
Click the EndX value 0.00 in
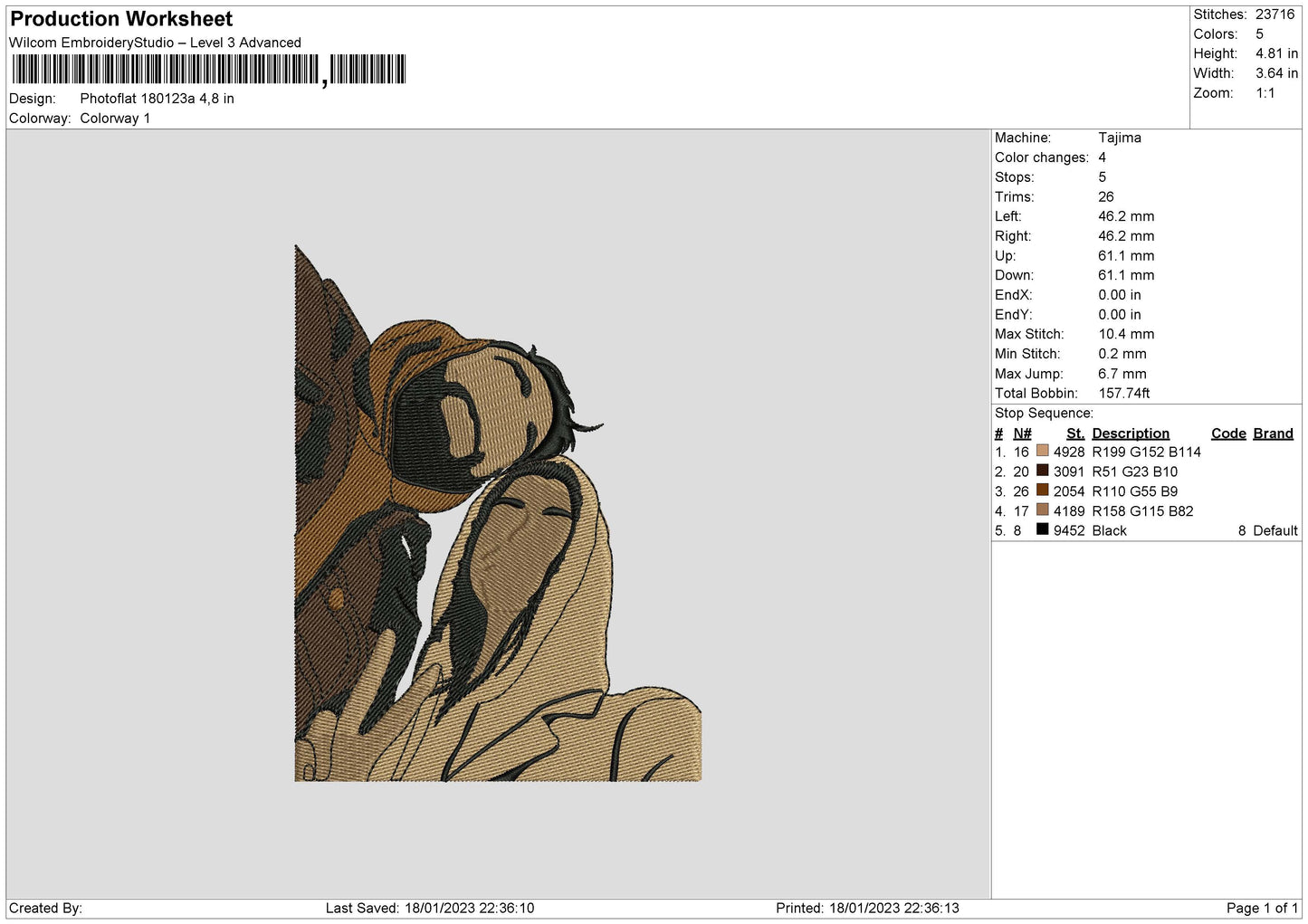1120,295
